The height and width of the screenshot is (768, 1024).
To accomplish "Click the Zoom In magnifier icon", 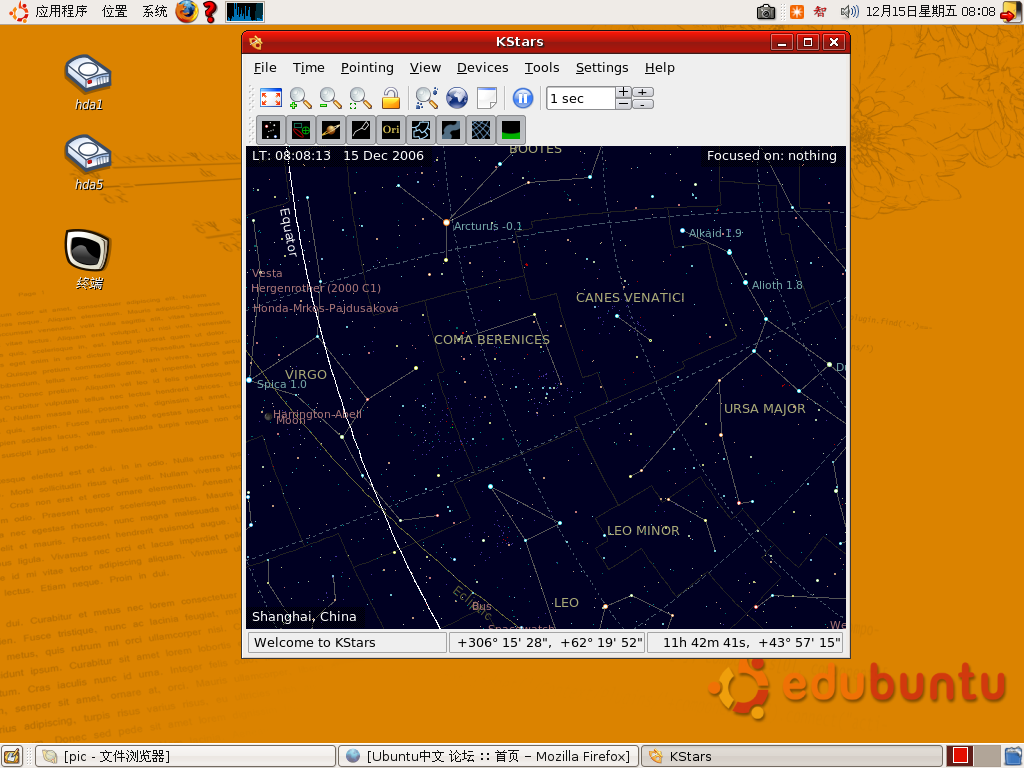I will click(x=300, y=99).
